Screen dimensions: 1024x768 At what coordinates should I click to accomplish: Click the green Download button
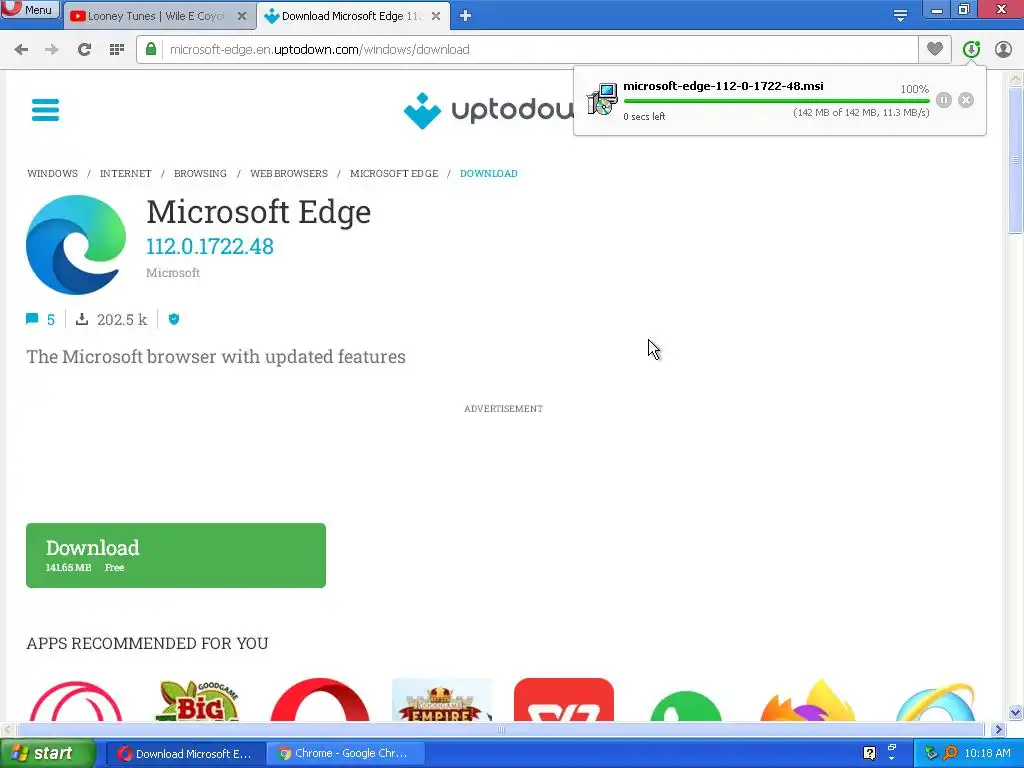coord(176,555)
